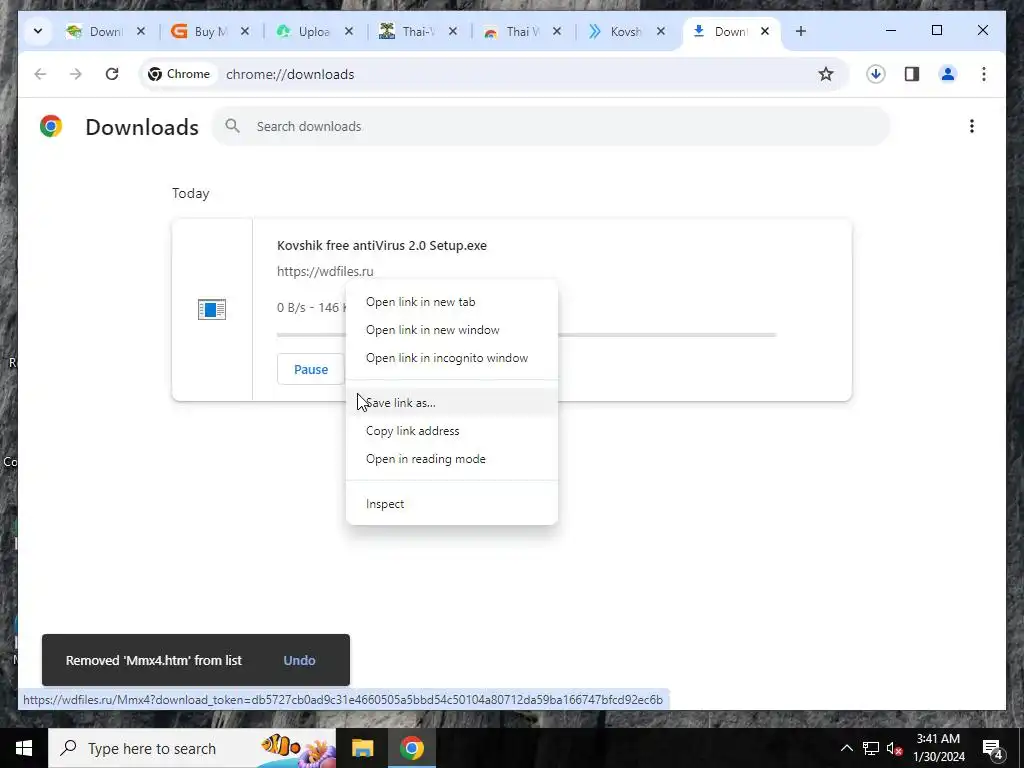Viewport: 1024px width, 768px height.
Task: Open the Downloads page more actions menu
Action: 972,126
